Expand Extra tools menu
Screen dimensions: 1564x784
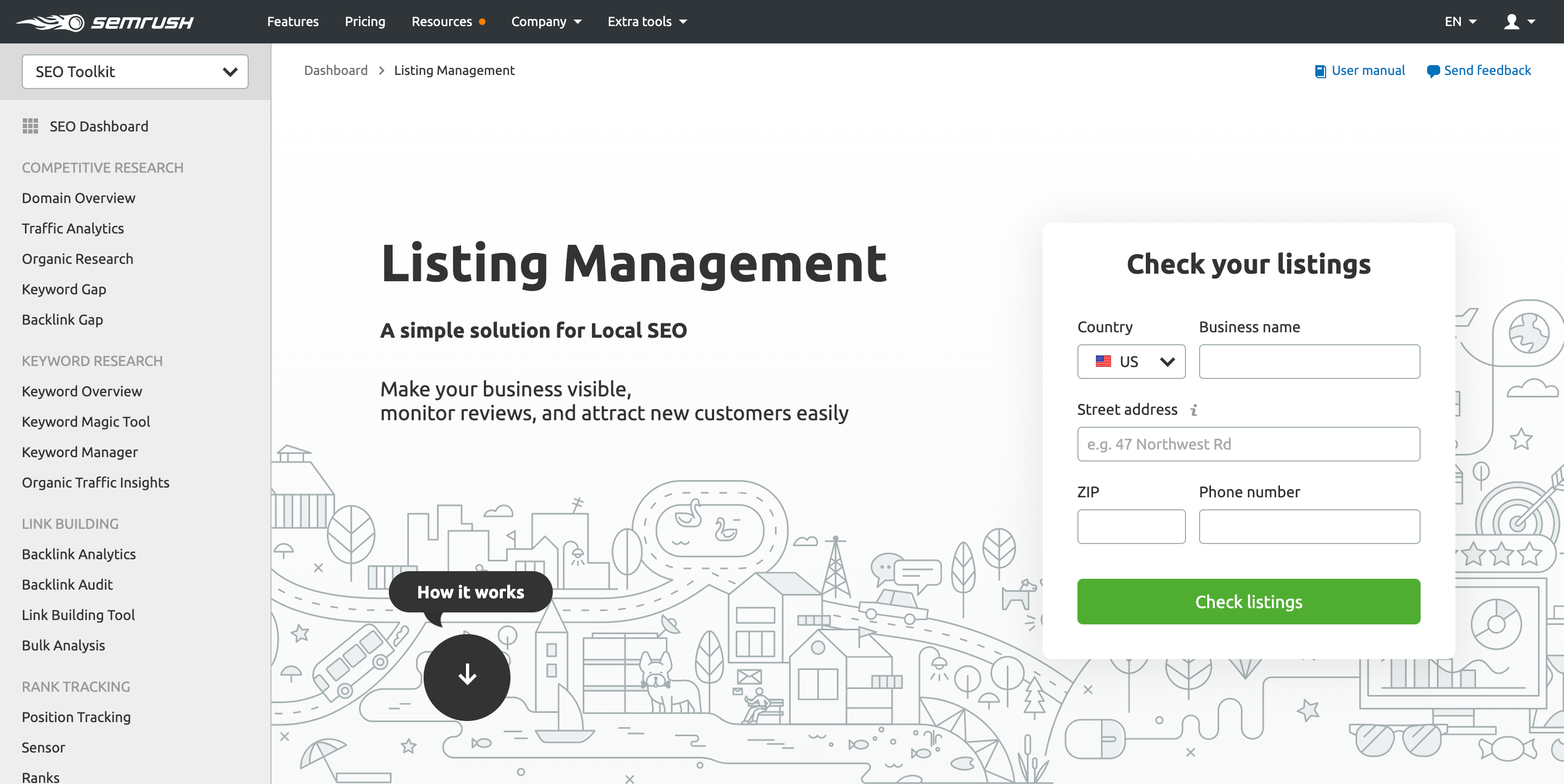coord(648,21)
